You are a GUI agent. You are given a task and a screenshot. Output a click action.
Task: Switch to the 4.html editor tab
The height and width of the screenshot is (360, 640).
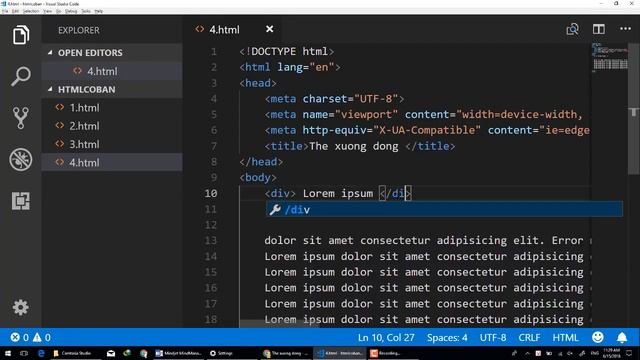click(x=233, y=29)
